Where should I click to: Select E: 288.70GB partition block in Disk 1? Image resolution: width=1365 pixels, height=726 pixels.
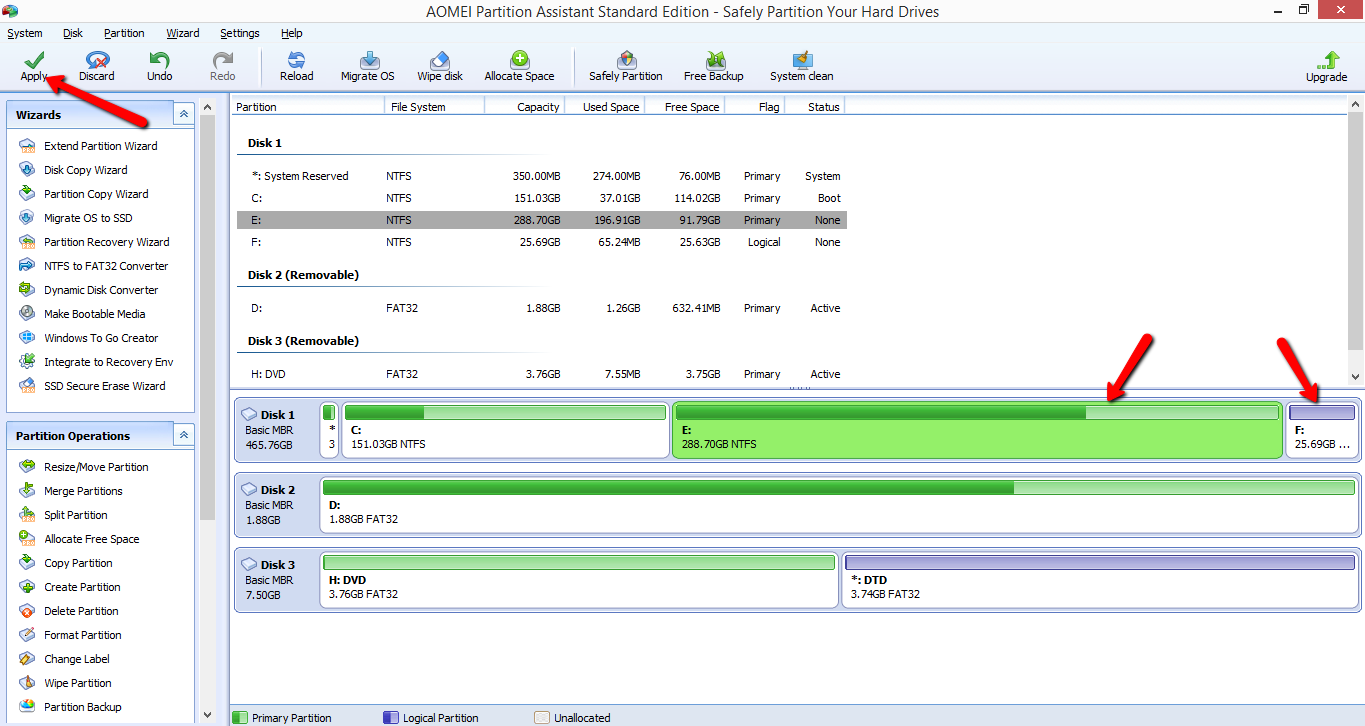click(x=977, y=429)
